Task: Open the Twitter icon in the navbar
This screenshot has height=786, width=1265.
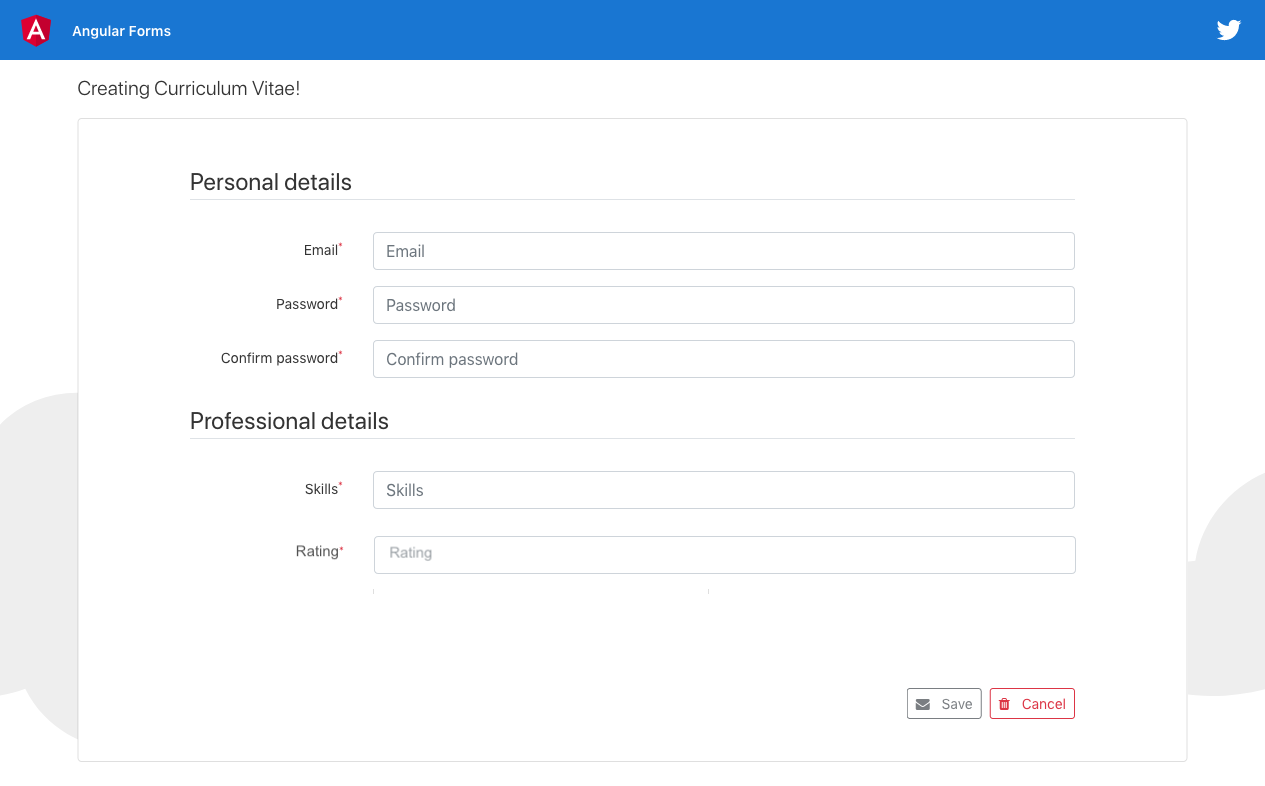Action: pos(1229,30)
